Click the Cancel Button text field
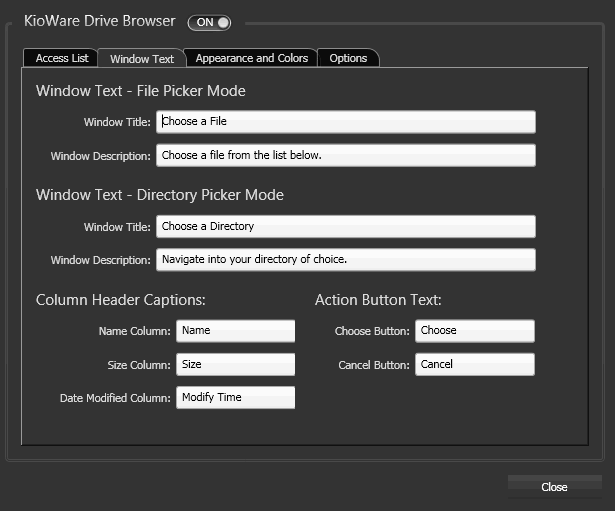 [475, 364]
